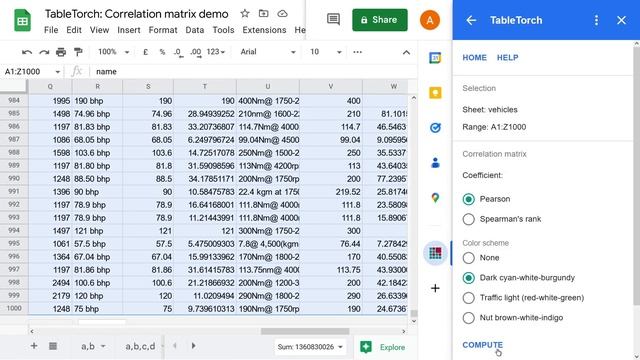Select the Paint format tool
Screen dimensions: 640x360
pos(78,52)
